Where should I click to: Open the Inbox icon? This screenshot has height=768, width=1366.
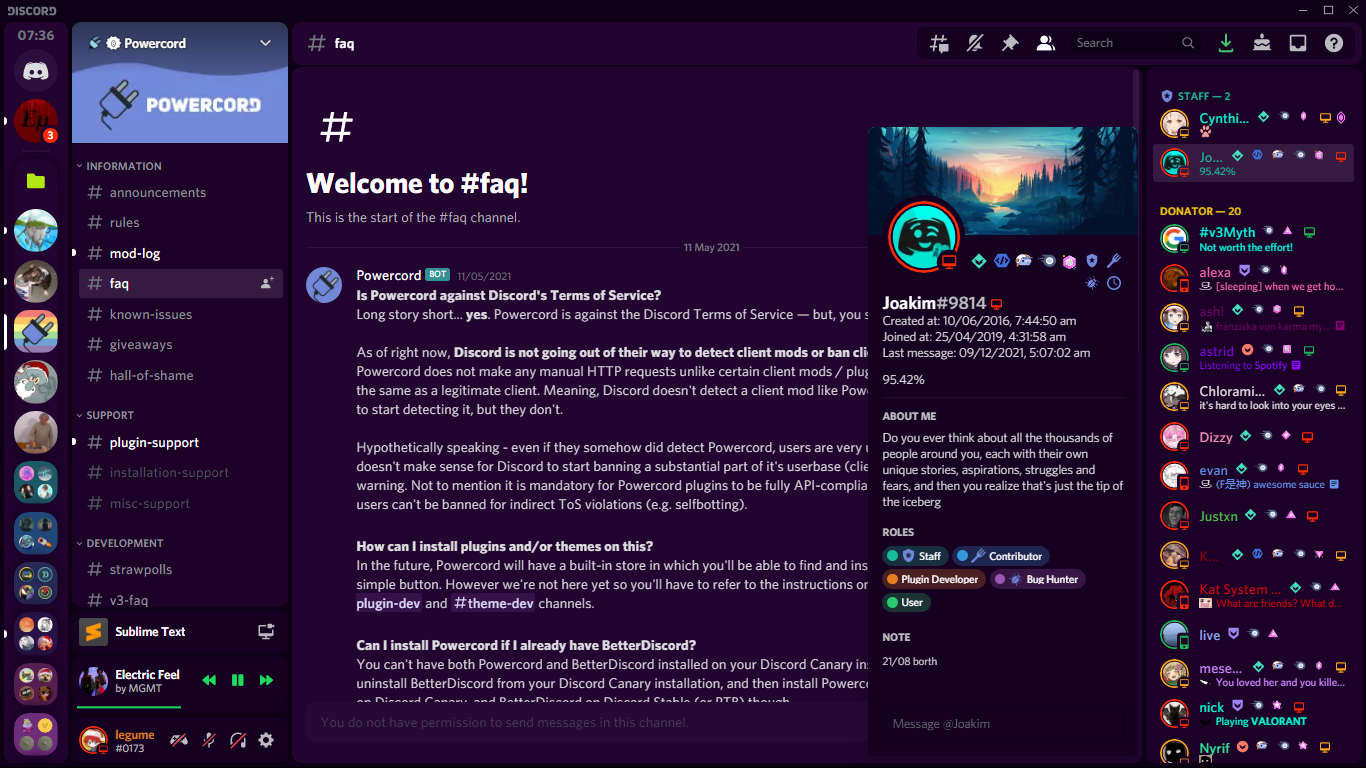(x=1298, y=43)
